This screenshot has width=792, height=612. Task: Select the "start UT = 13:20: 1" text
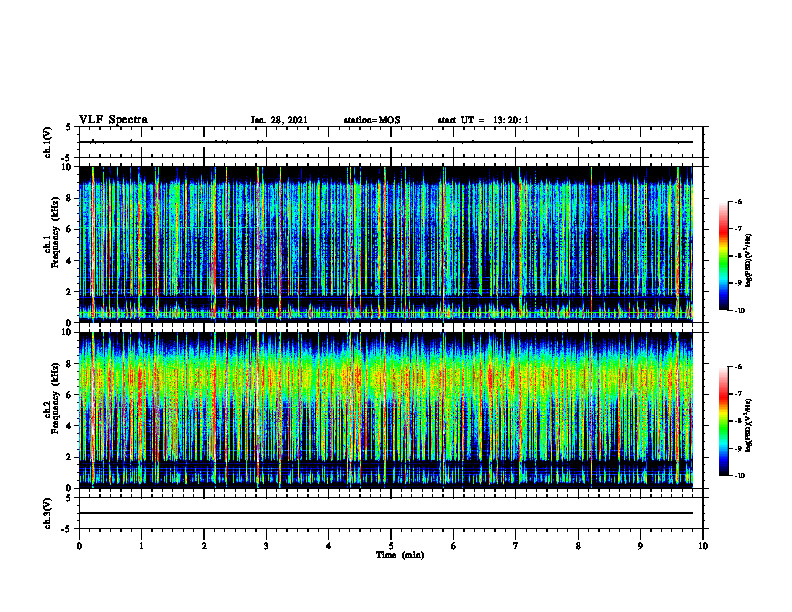483,120
